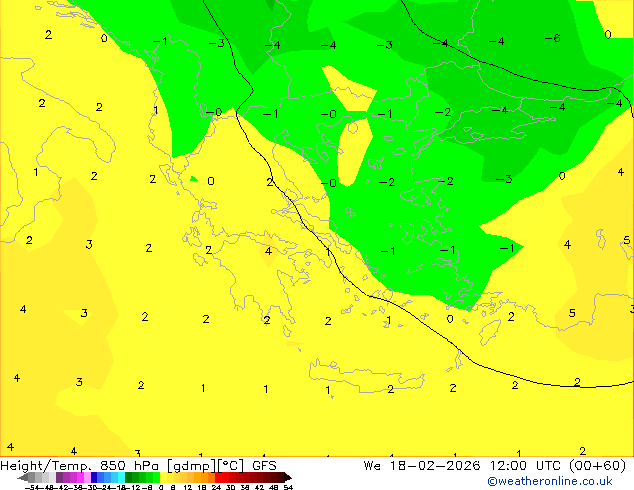The height and width of the screenshot is (490, 634).
Task: Pick the cyan swatch in the temperature legend
Action: pos(121,477)
